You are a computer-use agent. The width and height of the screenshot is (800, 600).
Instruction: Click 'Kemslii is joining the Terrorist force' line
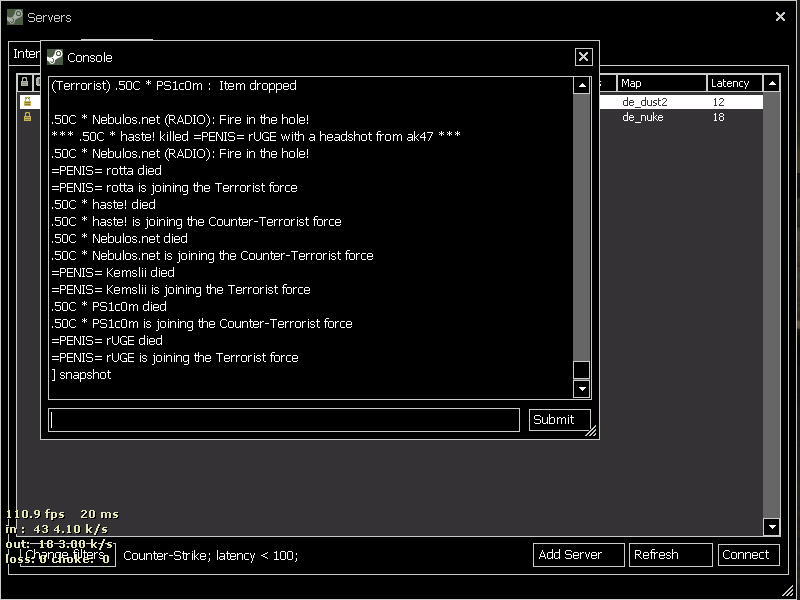pyautogui.click(x=181, y=290)
